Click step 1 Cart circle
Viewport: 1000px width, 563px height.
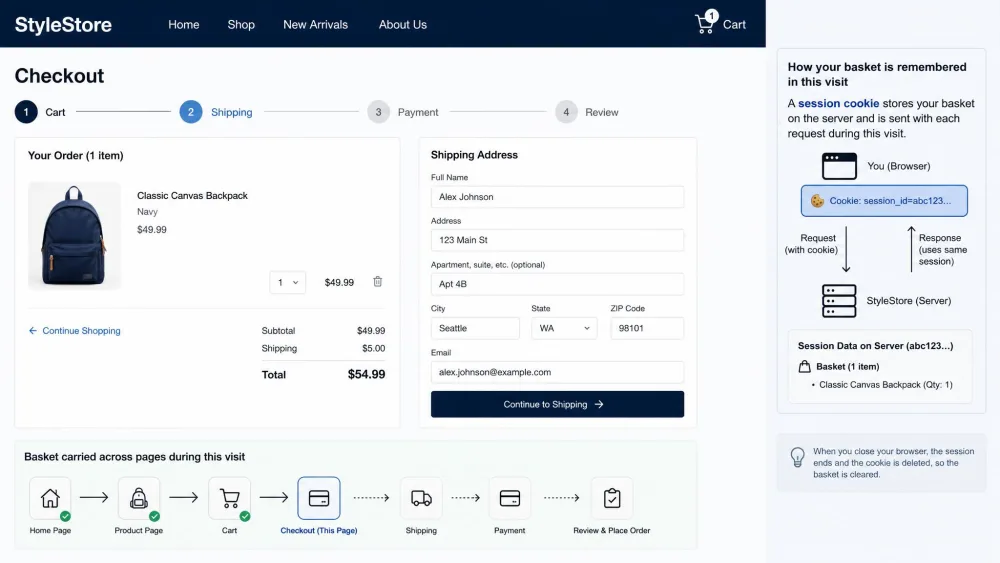pos(26,112)
